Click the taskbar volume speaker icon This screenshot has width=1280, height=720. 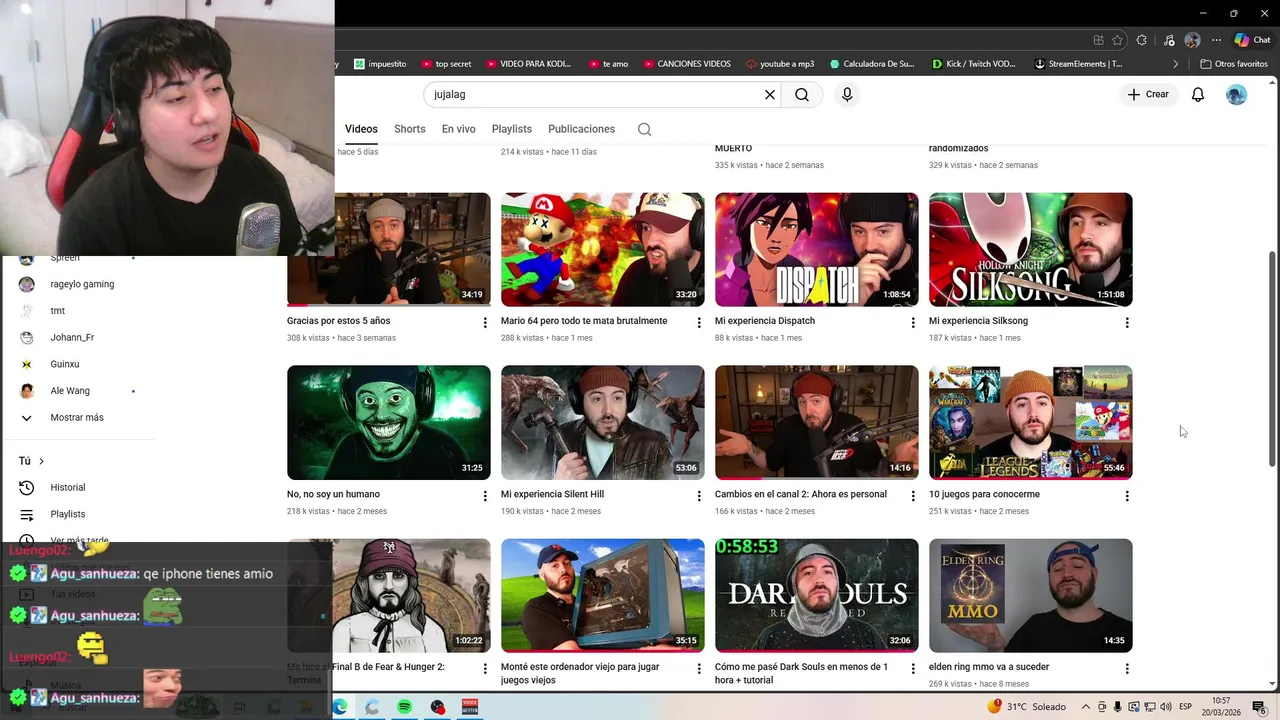coord(1166,707)
